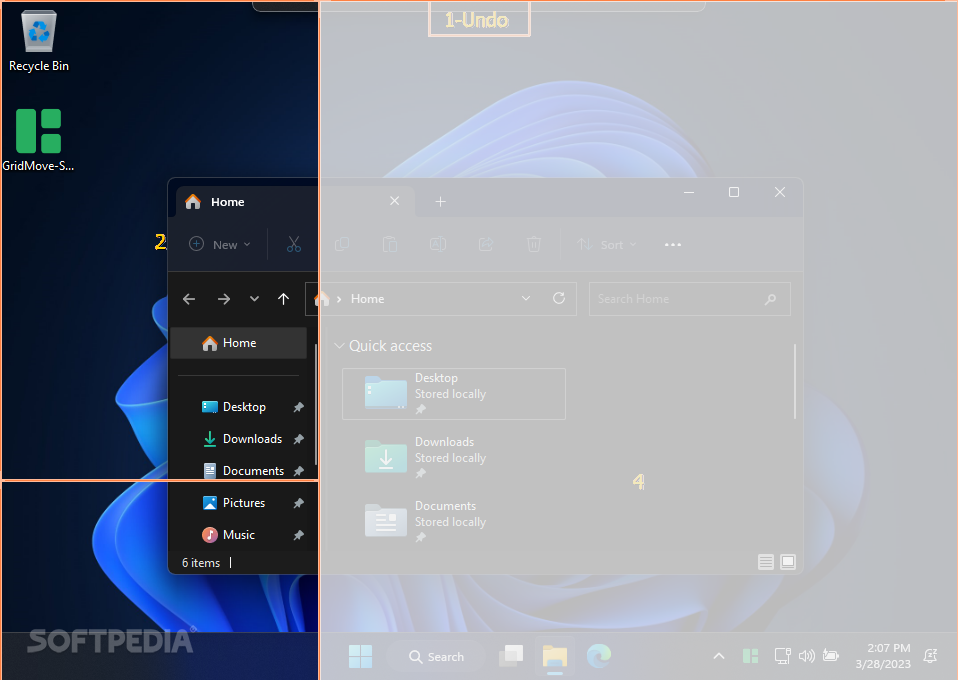Viewport: 958px width, 680px height.
Task: Open the New dropdown menu
Action: pyautogui.click(x=220, y=244)
